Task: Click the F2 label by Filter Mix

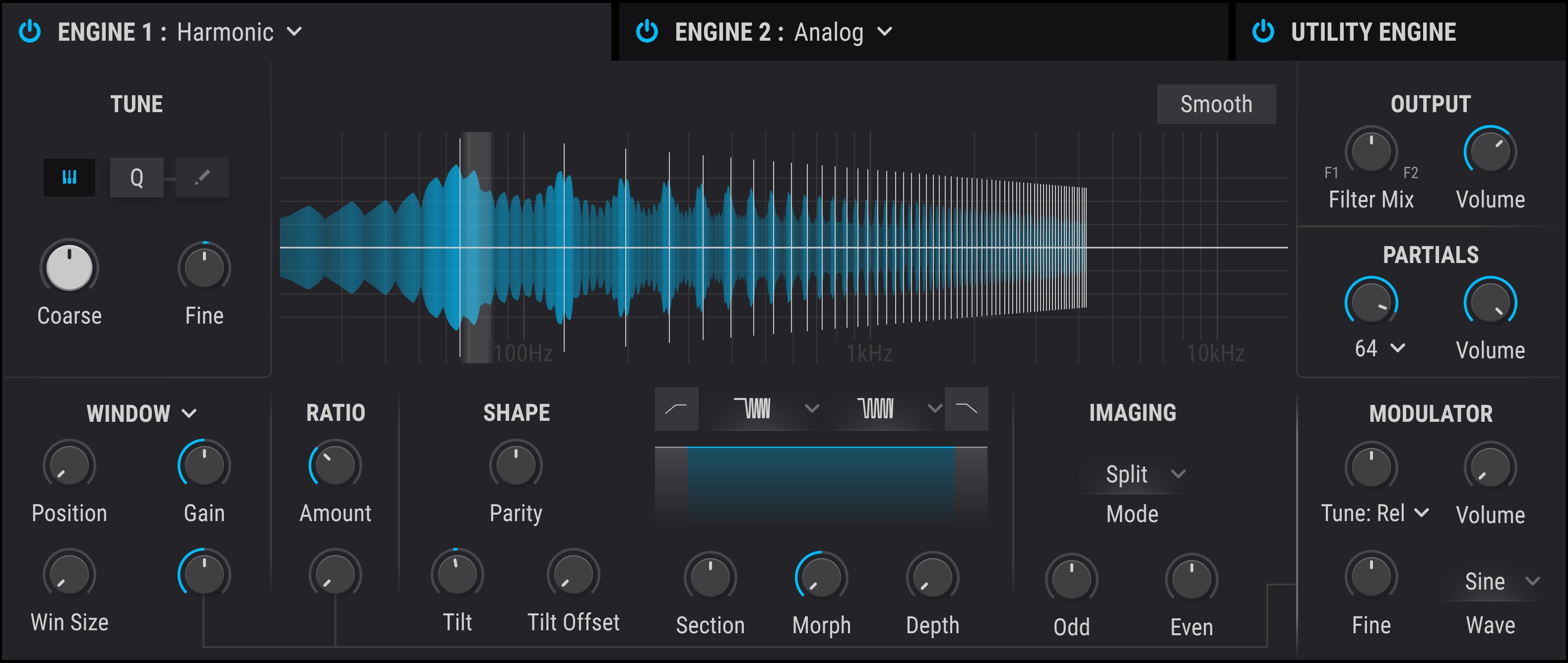Action: pyautogui.click(x=1410, y=173)
